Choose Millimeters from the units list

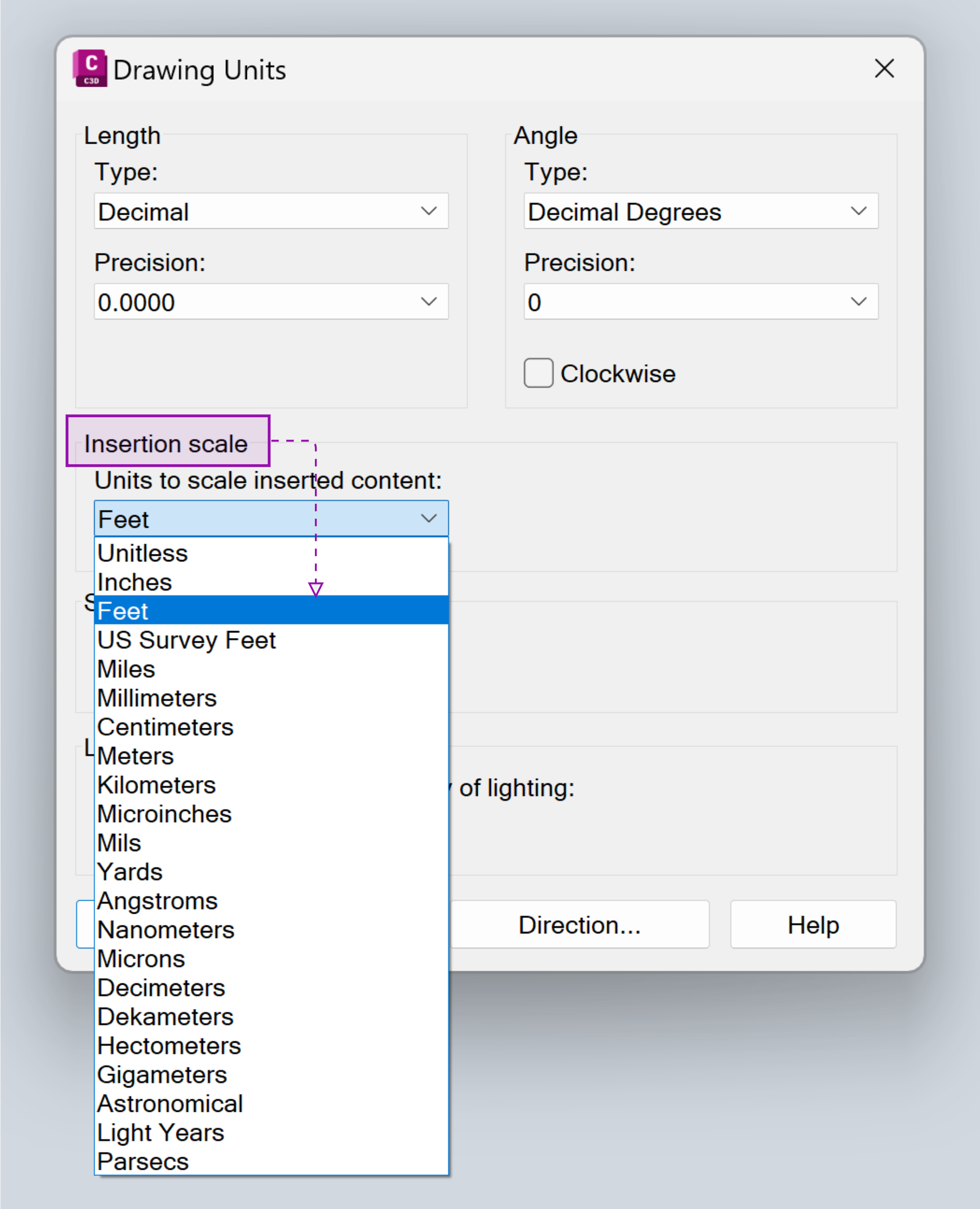pos(156,698)
